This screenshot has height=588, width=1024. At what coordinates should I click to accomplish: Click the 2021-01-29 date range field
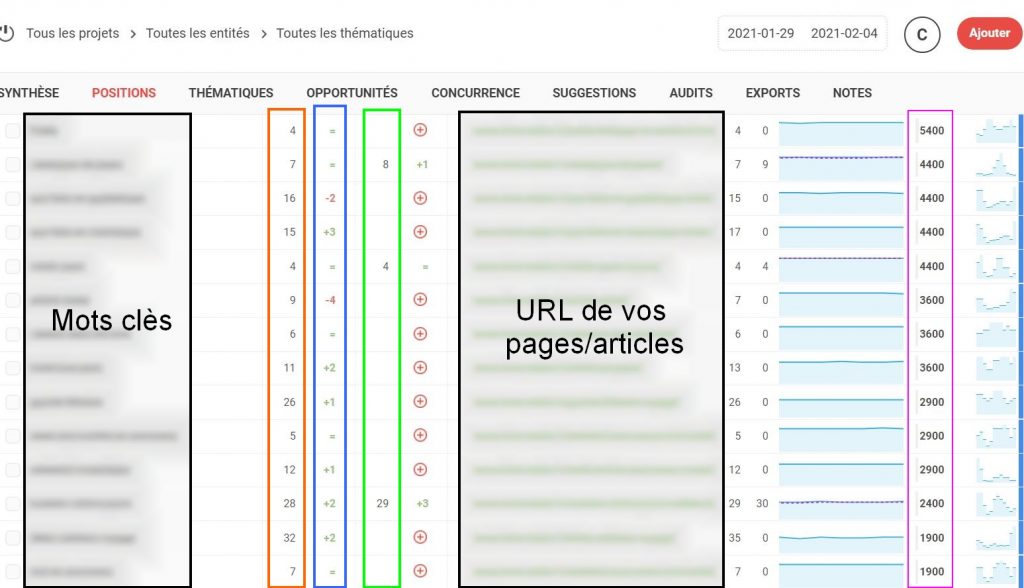[x=763, y=33]
